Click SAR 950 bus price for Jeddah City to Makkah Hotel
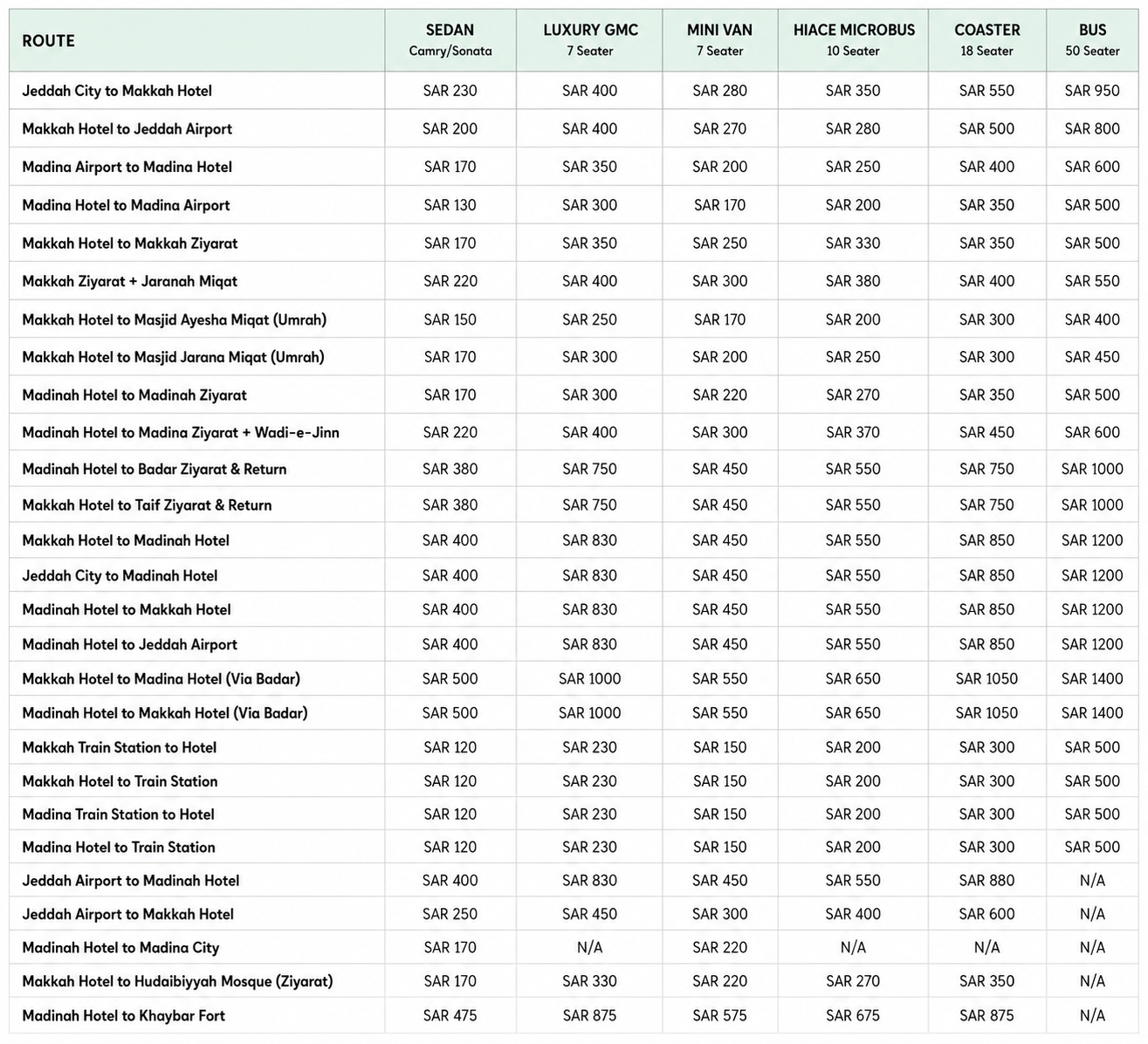Screen dimensions: 1148x1044 1092,91
